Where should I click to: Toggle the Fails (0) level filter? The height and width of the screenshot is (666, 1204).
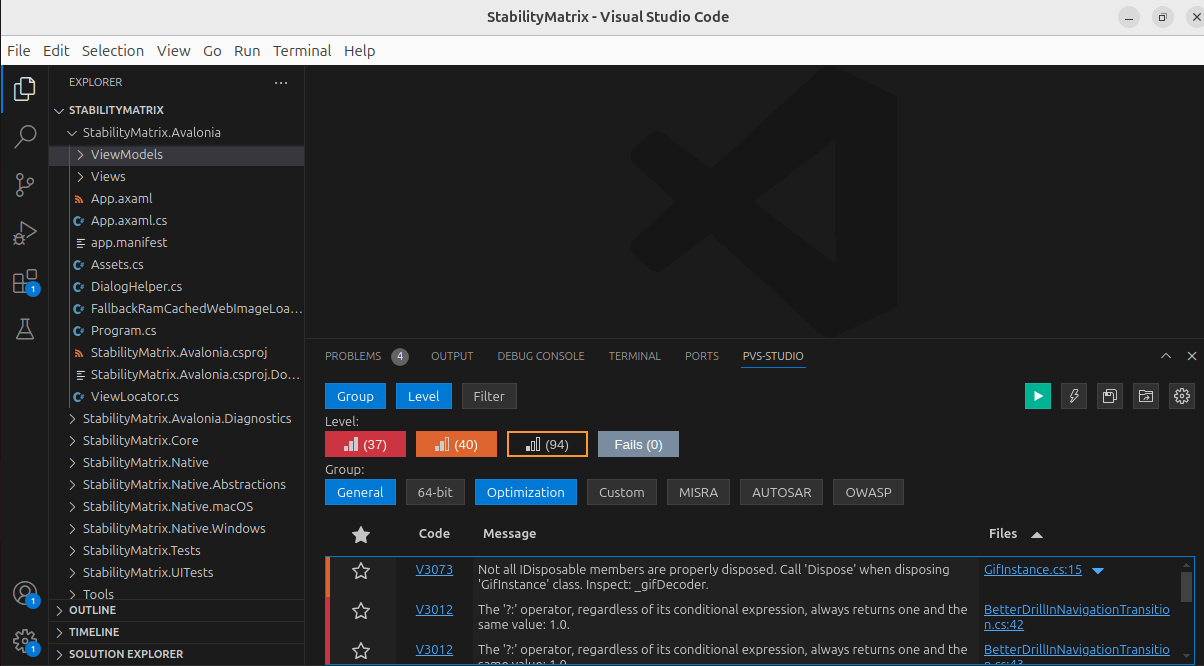tap(638, 444)
